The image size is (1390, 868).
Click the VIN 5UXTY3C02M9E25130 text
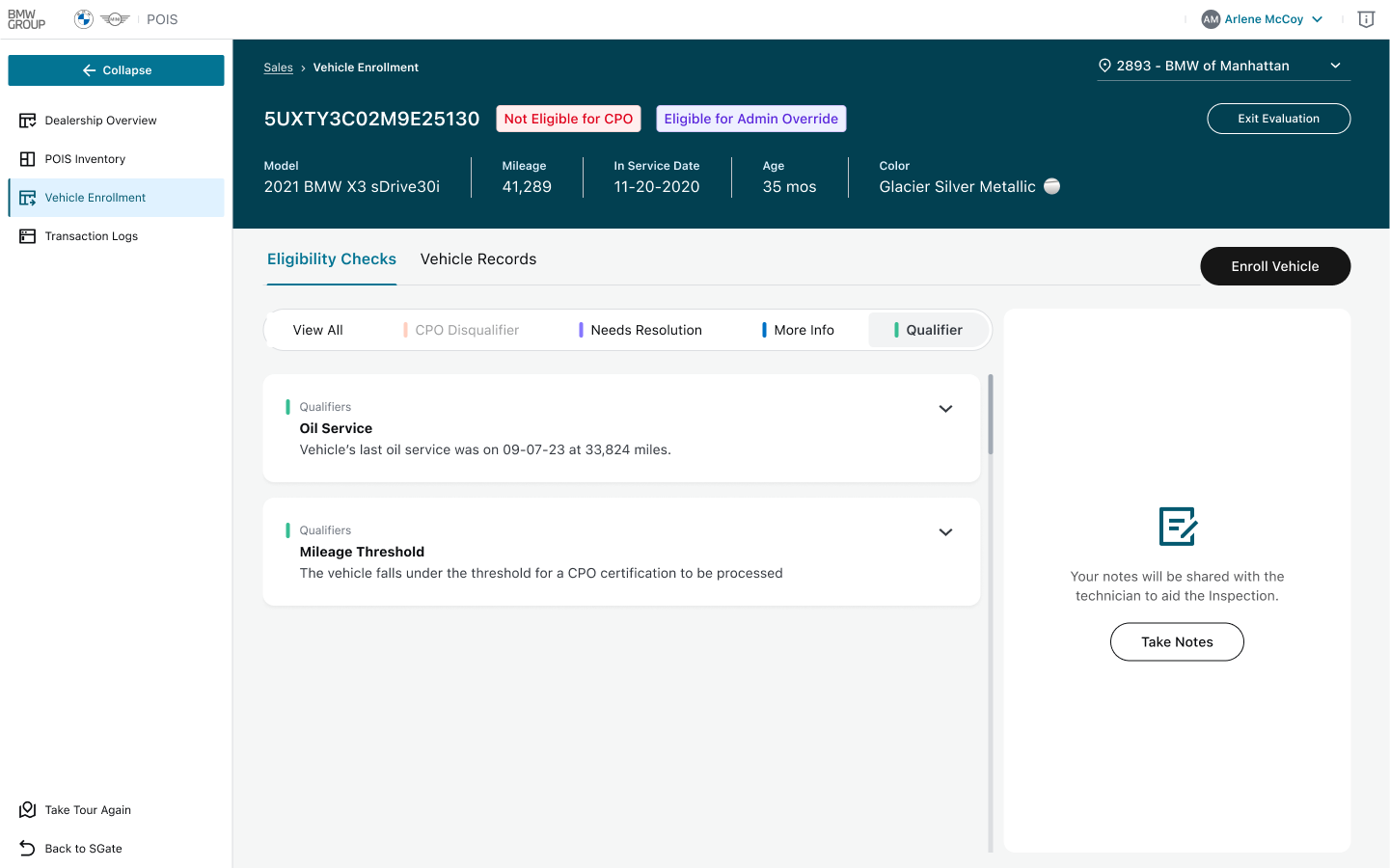372,119
